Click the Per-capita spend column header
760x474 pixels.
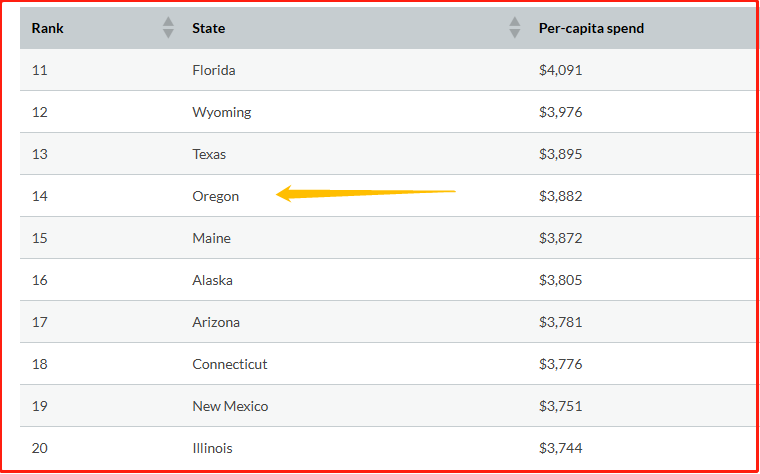tap(591, 28)
